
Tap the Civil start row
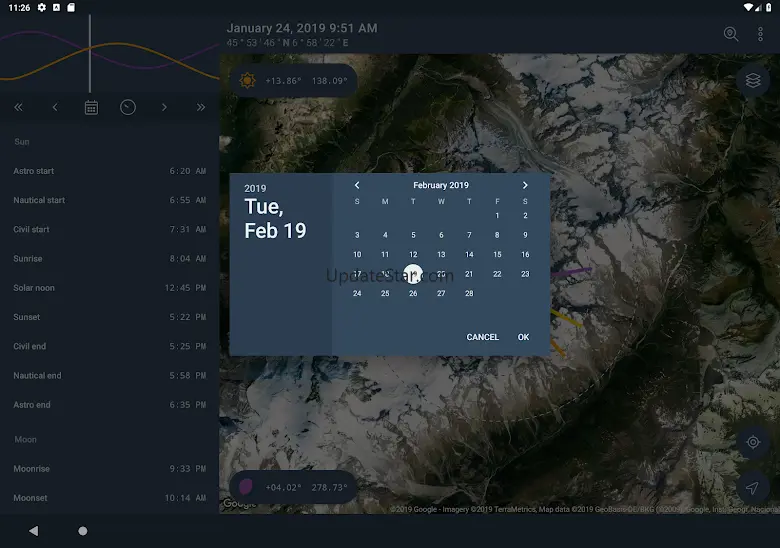pyautogui.click(x=109, y=229)
